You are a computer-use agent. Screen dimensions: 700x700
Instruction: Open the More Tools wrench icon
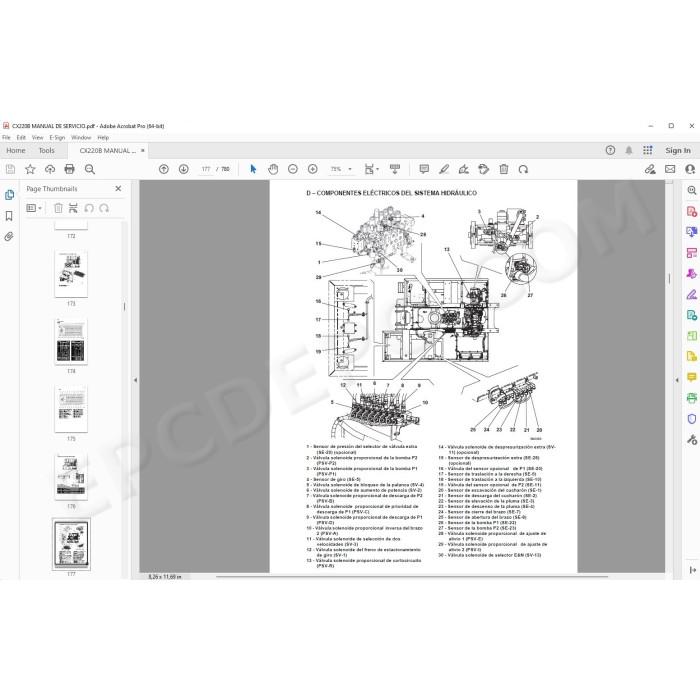(x=692, y=440)
